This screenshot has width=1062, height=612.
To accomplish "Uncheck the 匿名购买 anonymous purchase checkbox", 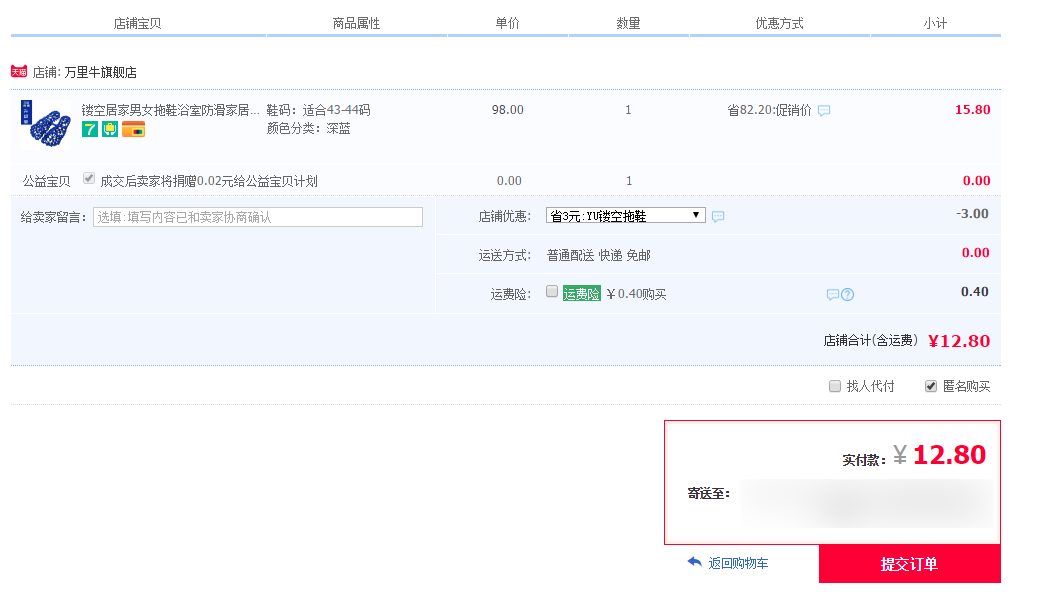I will point(931,386).
